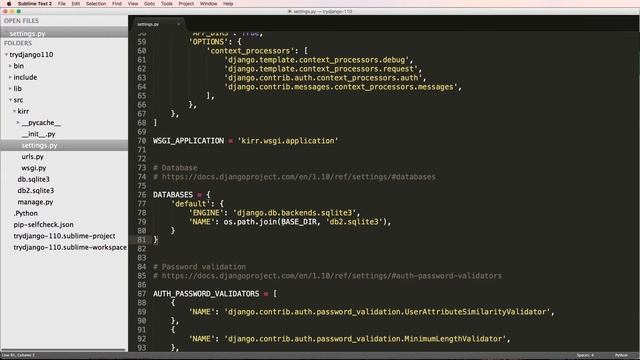640x360 pixels.
Task: Open manage.py from the sidebar
Action: [35, 202]
